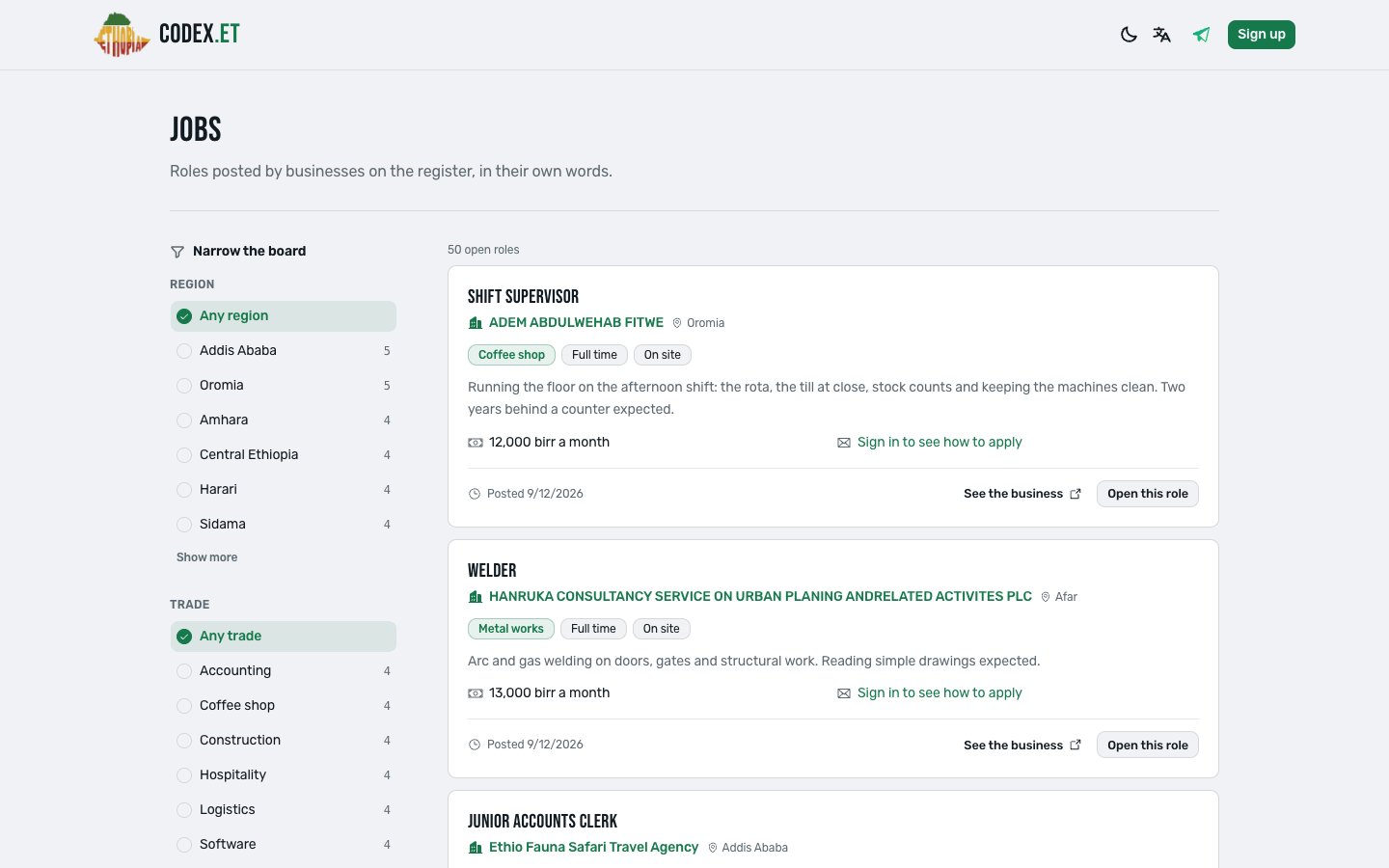The image size is (1389, 868).
Task: Choose the Amhara region option
Action: 284,420
